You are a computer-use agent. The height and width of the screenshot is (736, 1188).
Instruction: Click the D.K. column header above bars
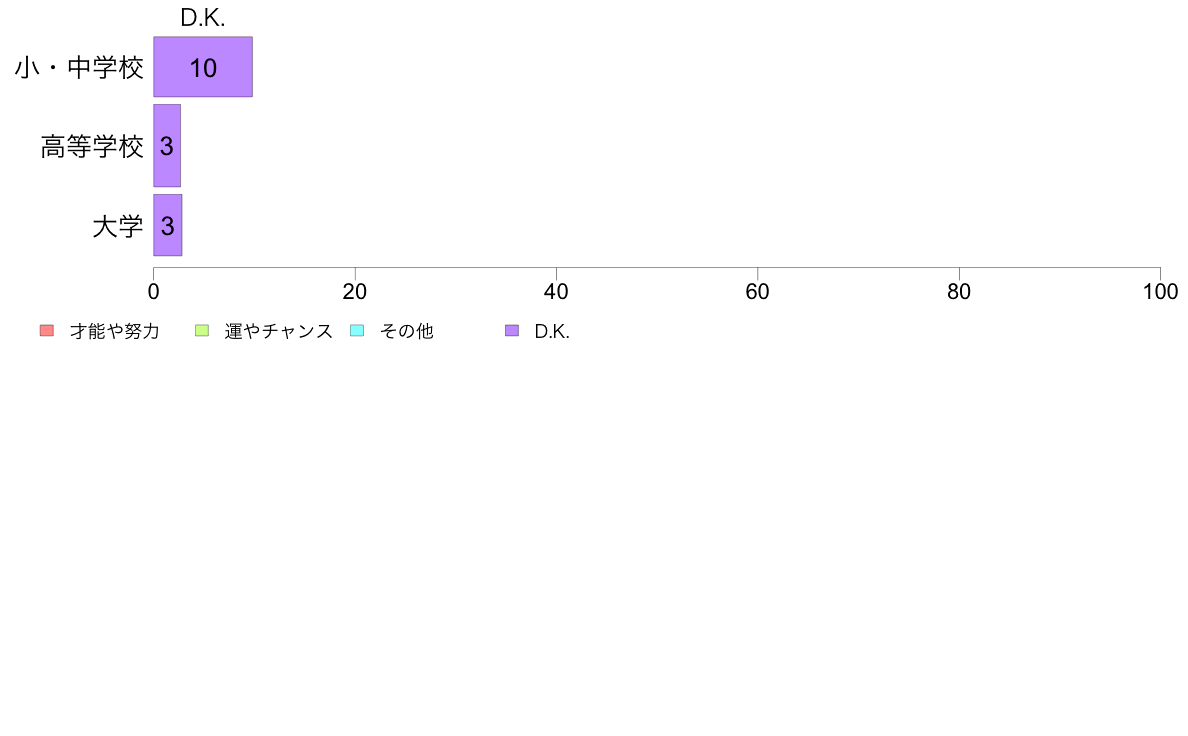click(x=203, y=18)
